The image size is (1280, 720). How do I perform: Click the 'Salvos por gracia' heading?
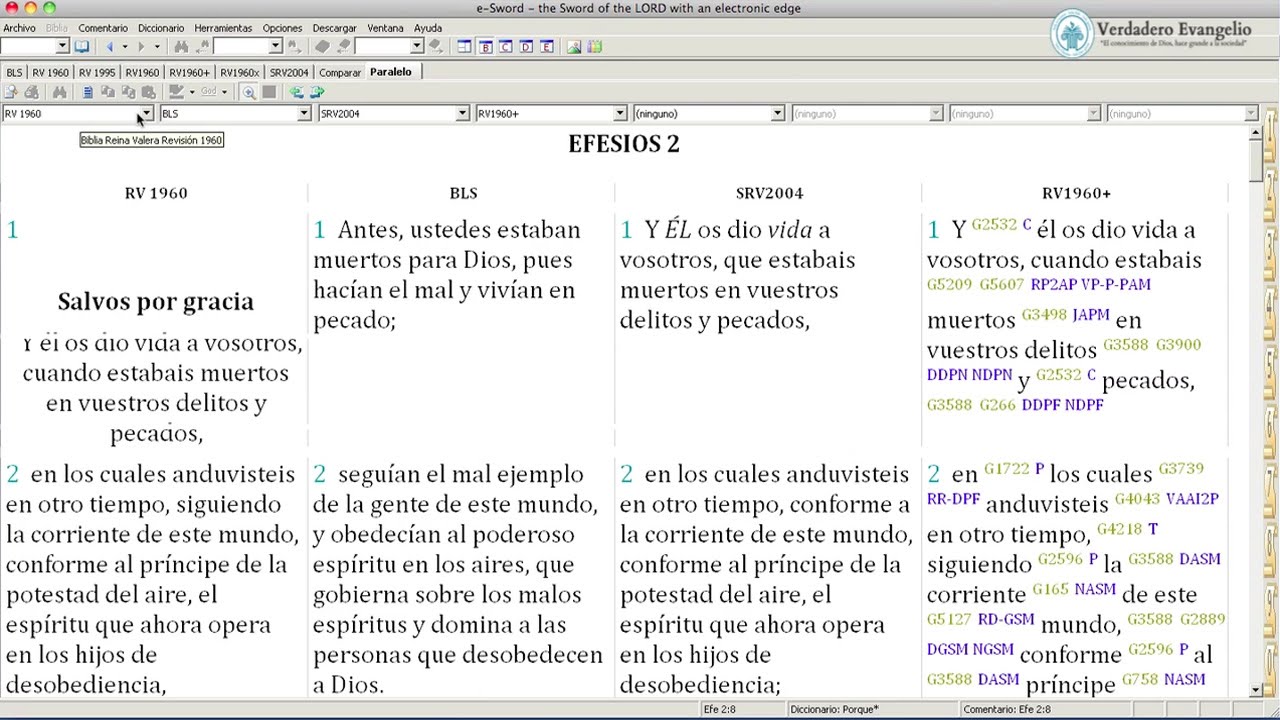coord(156,301)
